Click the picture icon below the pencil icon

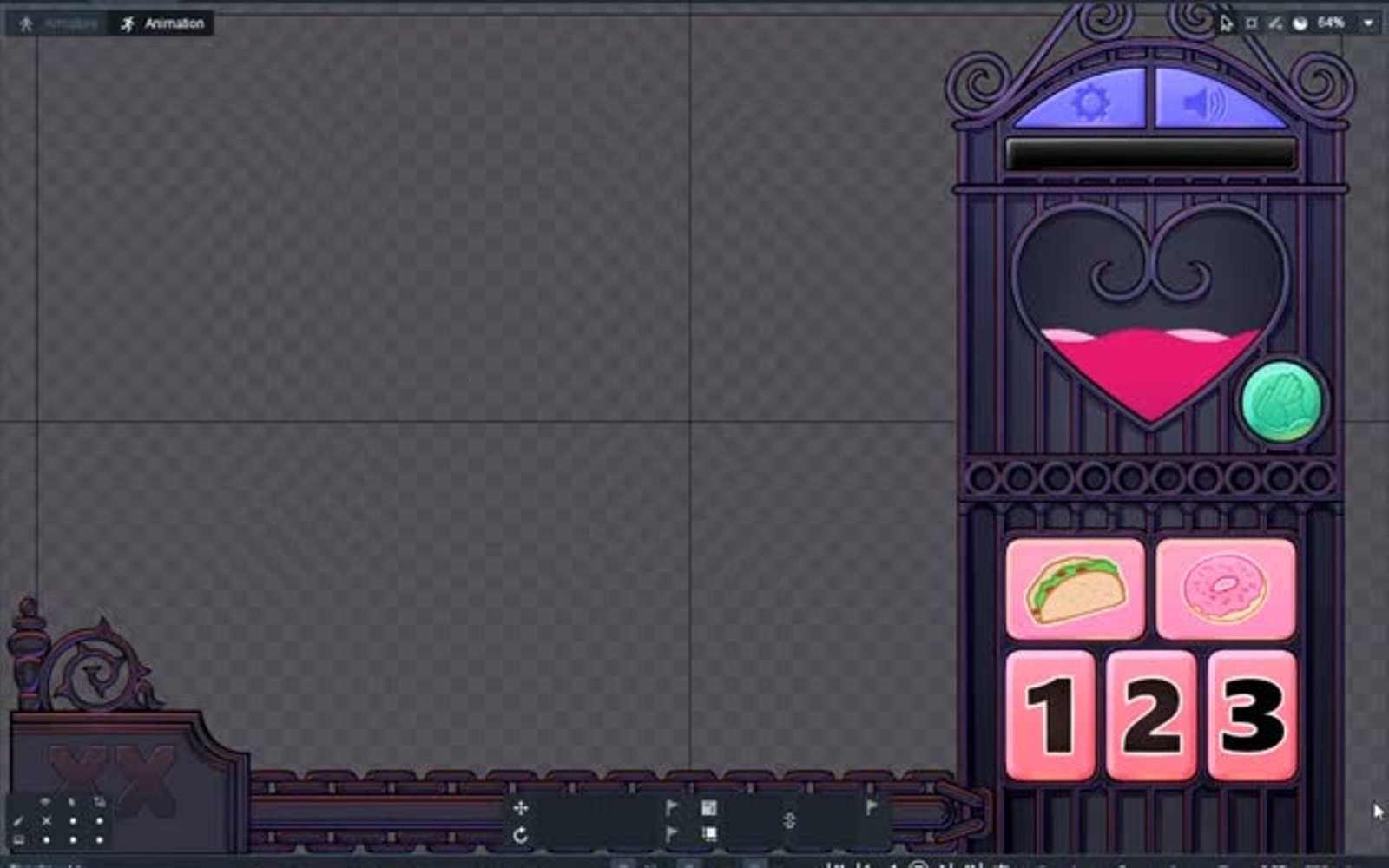click(x=18, y=839)
